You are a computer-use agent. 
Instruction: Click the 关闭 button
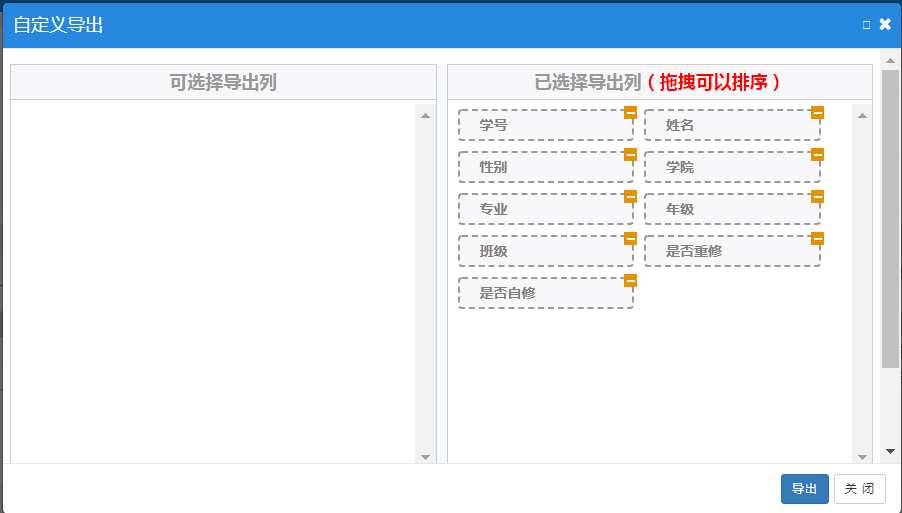coord(859,489)
